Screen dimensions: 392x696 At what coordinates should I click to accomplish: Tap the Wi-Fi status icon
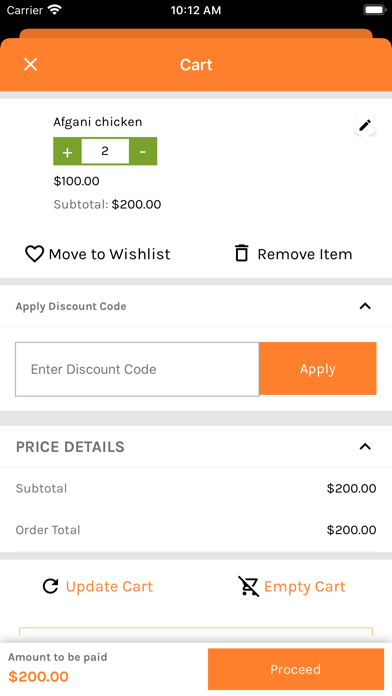(x=55, y=10)
